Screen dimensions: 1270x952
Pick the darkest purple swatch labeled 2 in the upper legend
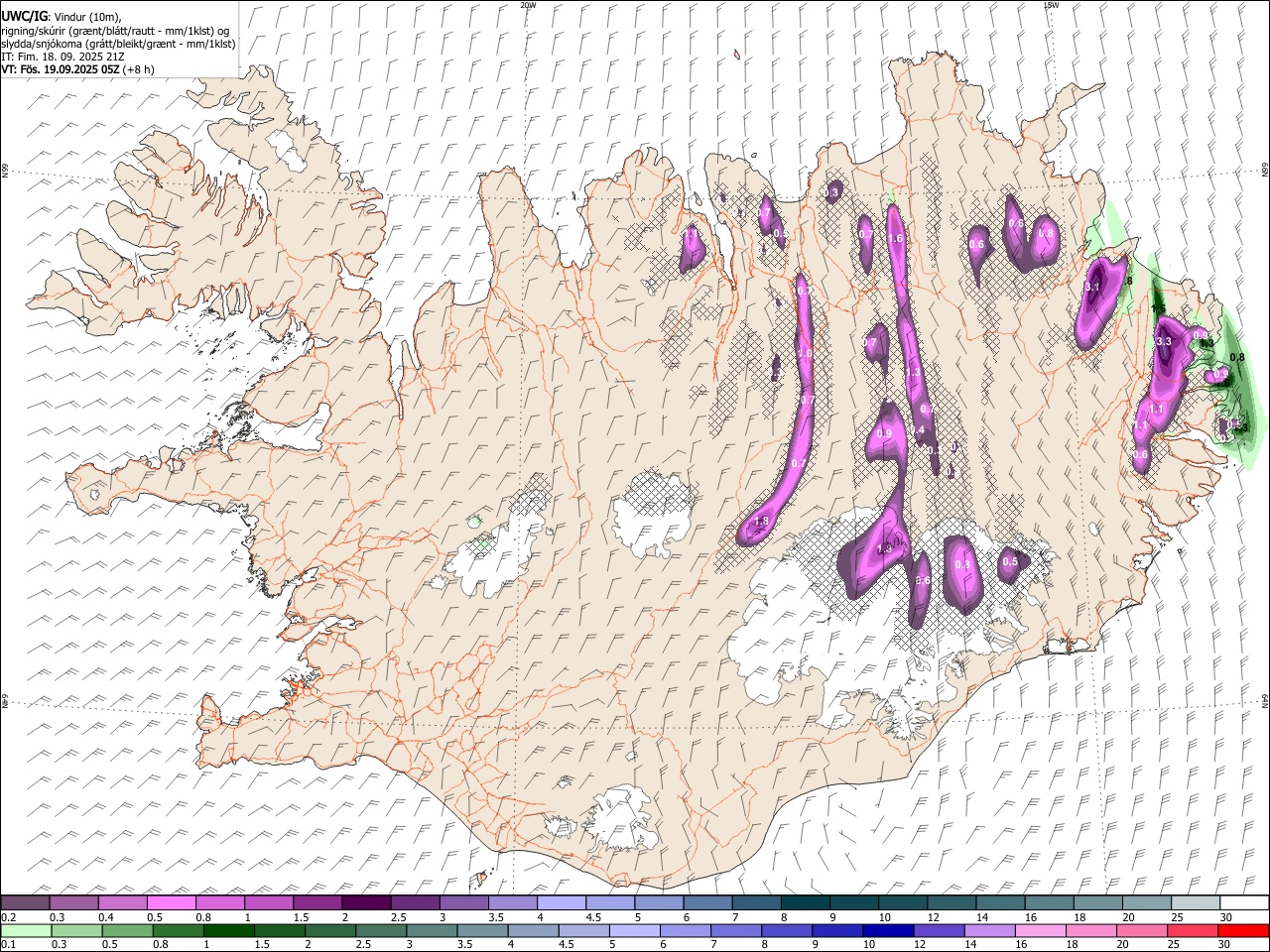pos(366,903)
